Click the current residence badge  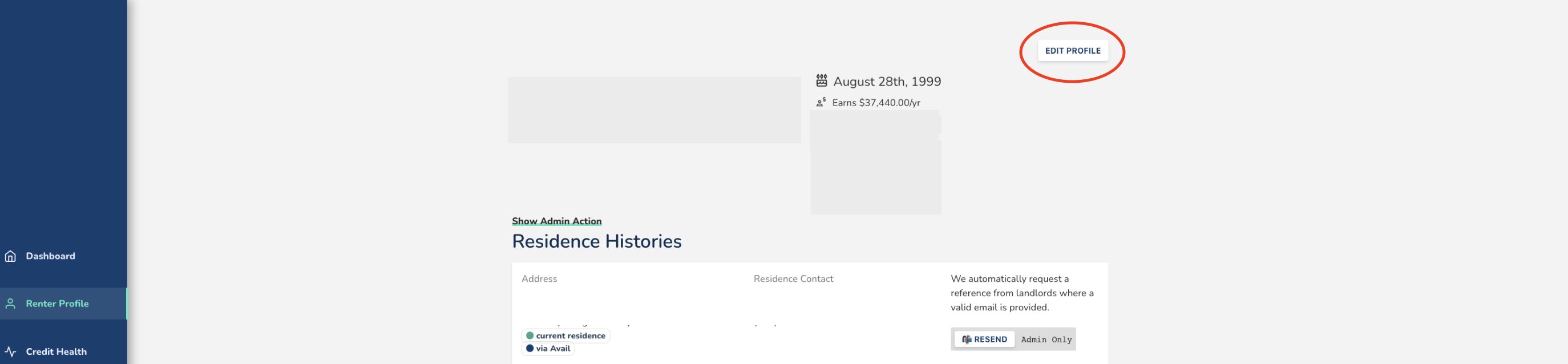click(x=565, y=336)
